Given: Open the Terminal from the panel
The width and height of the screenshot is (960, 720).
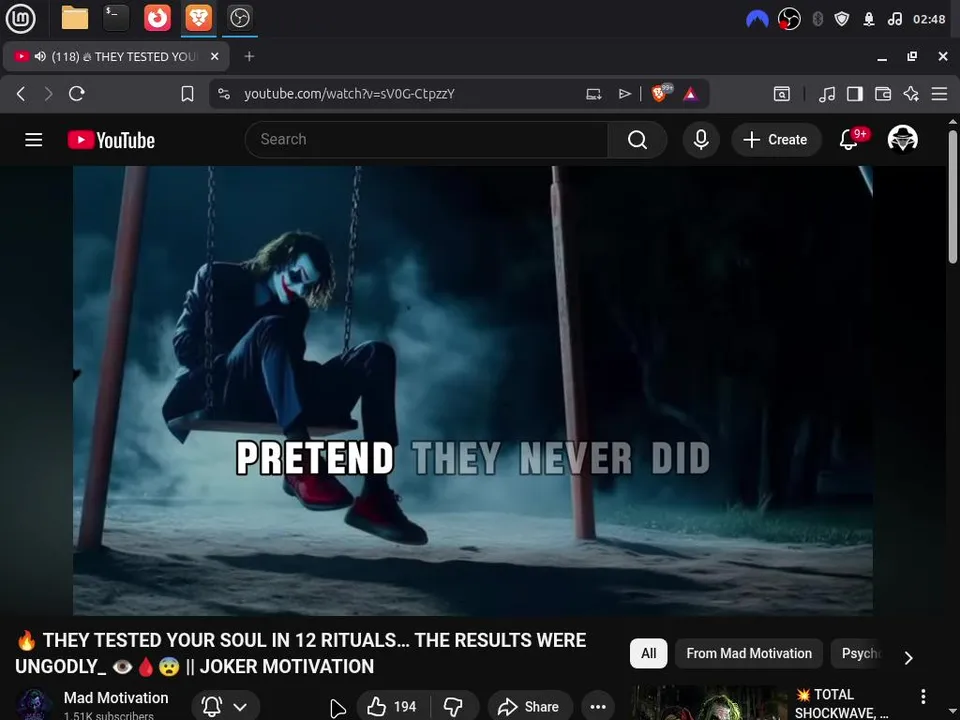Looking at the screenshot, I should click(116, 18).
